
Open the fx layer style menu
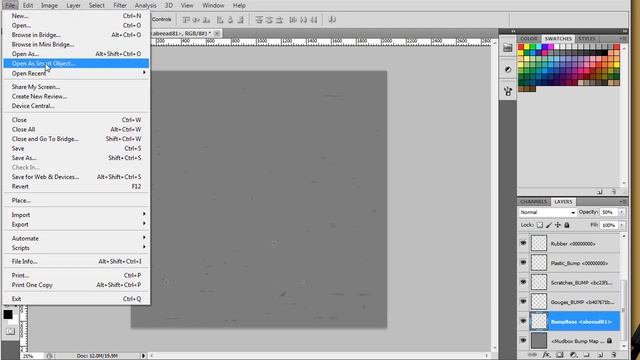point(546,355)
